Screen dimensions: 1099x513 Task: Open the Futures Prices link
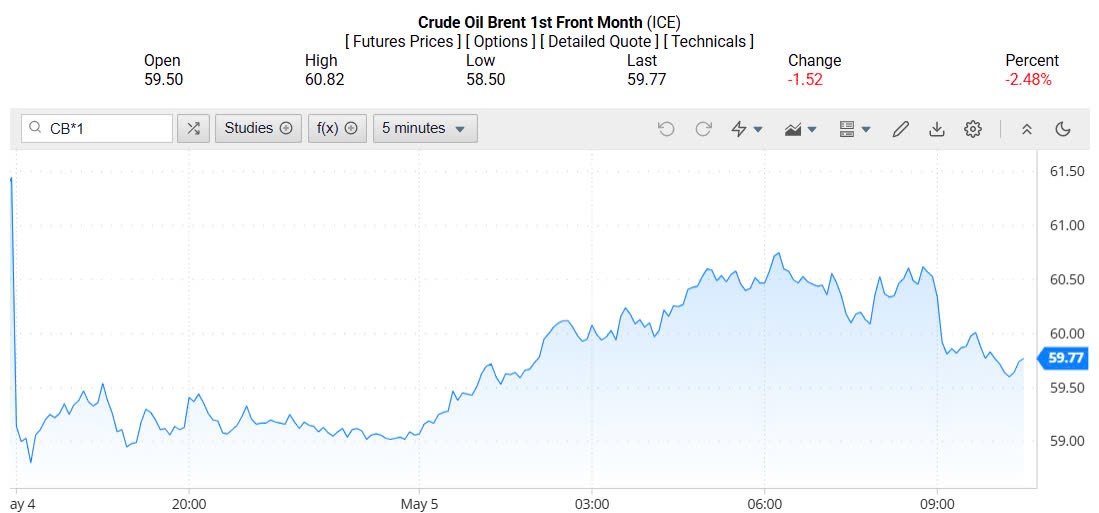403,41
